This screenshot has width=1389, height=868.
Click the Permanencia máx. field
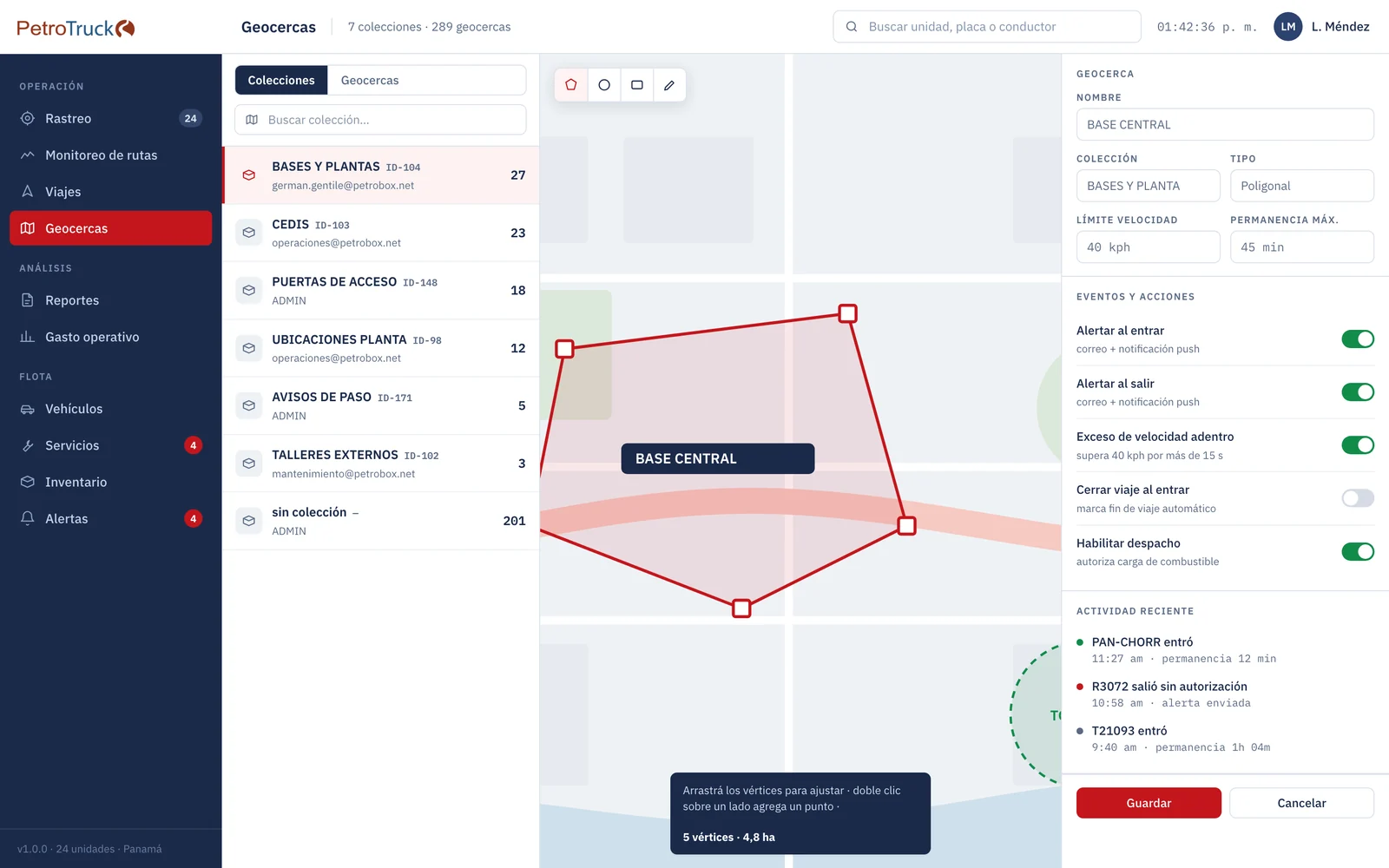tap(1302, 247)
